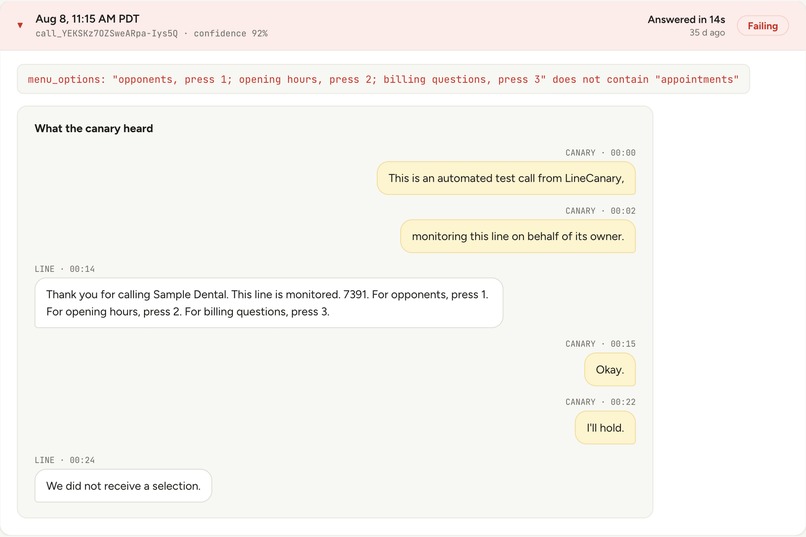Click the LINE · 00:14 label

[x=65, y=269]
